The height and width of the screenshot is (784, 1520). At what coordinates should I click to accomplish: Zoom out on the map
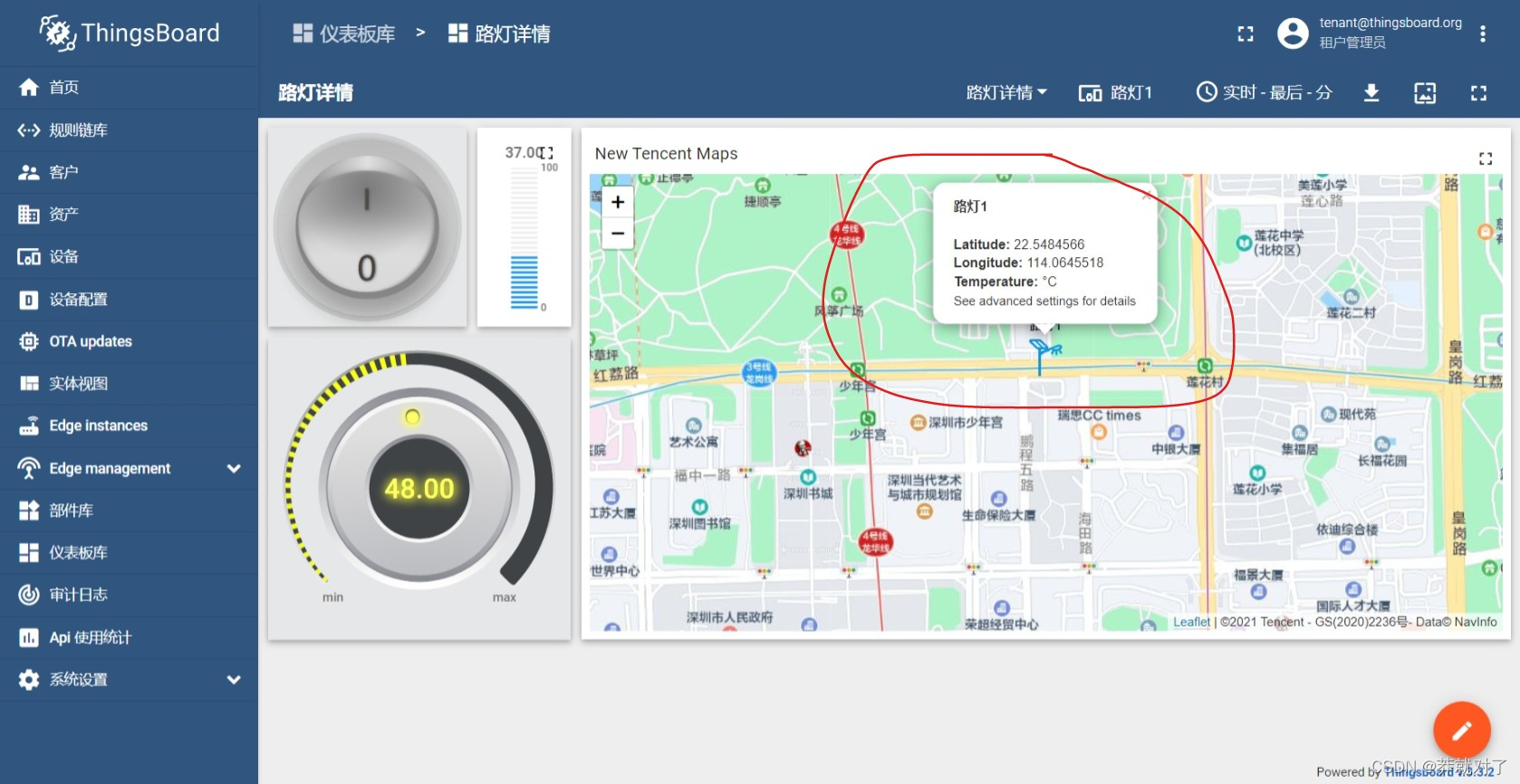[618, 233]
